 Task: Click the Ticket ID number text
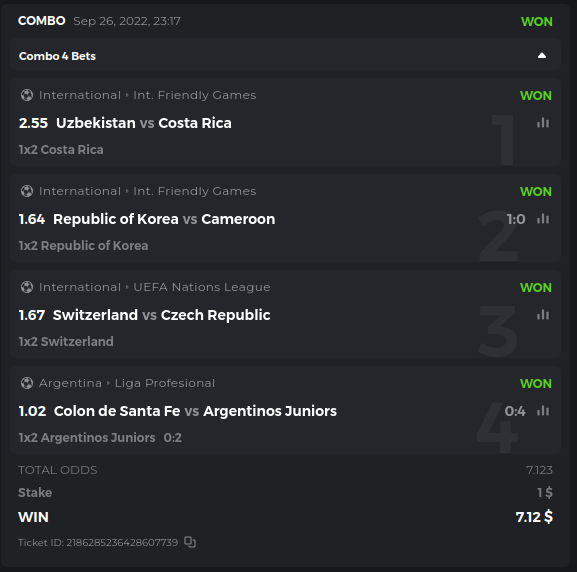point(122,543)
